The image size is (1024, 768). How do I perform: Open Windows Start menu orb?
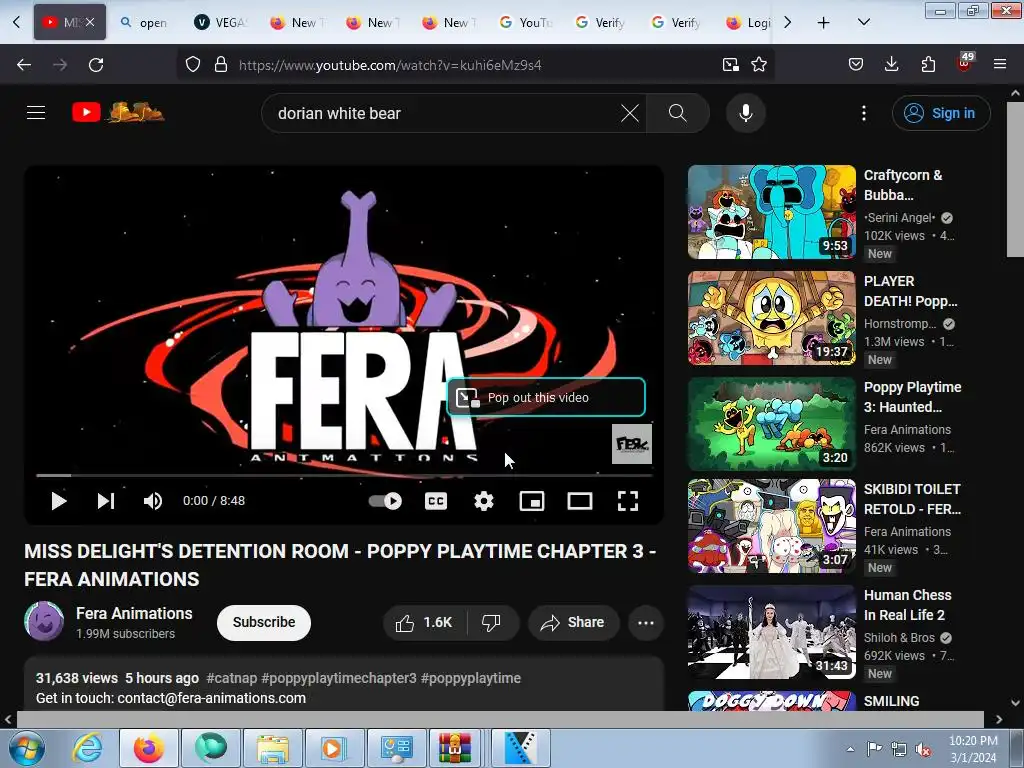27,748
